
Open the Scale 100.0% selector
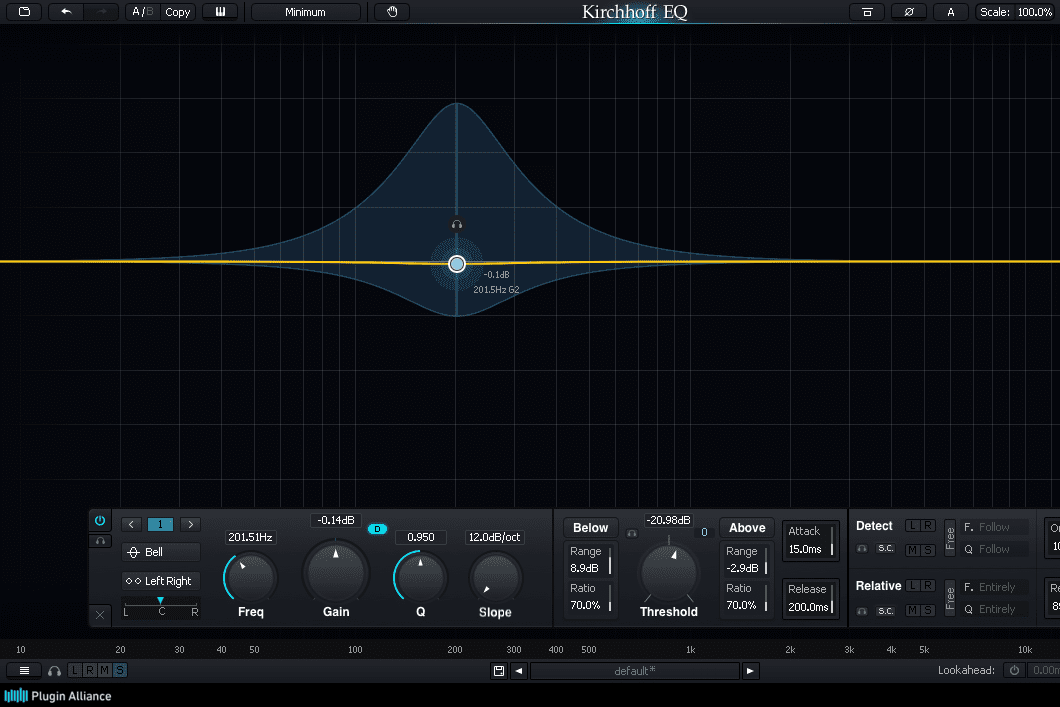[x=1015, y=12]
